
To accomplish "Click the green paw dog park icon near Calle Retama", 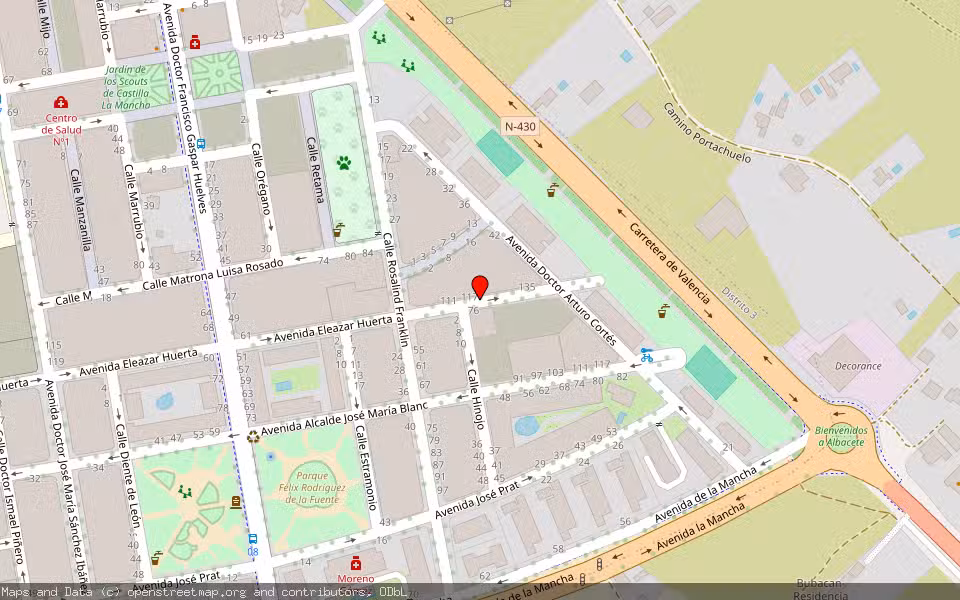I will click(x=344, y=163).
